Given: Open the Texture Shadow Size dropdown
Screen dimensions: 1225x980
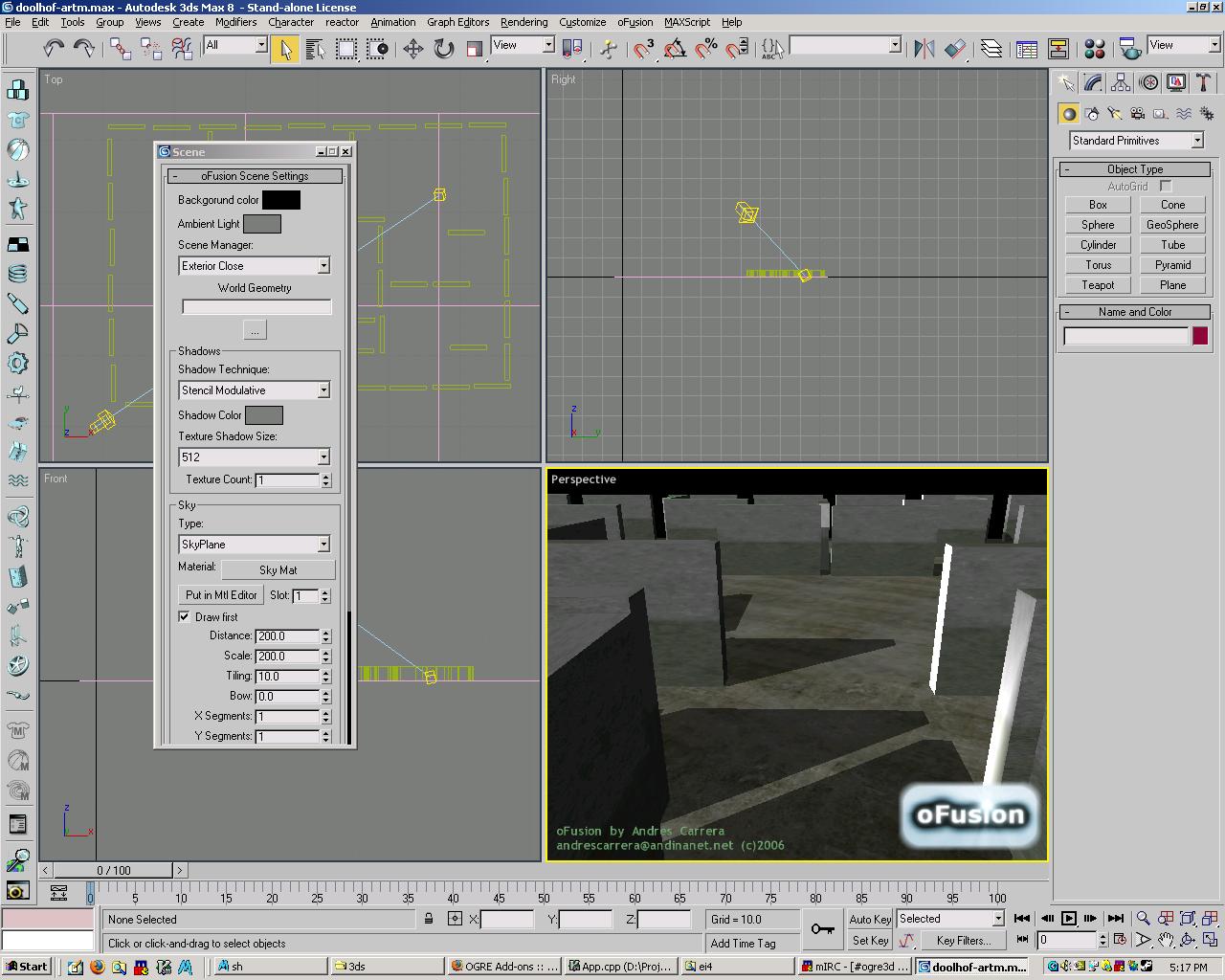Looking at the screenshot, I should coord(254,457).
